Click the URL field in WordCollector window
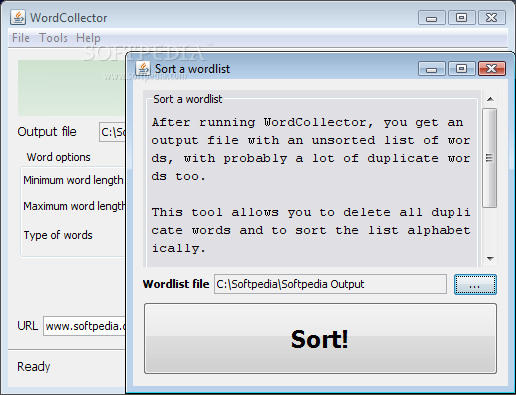Viewport: 516px width, 395px height. (84, 326)
